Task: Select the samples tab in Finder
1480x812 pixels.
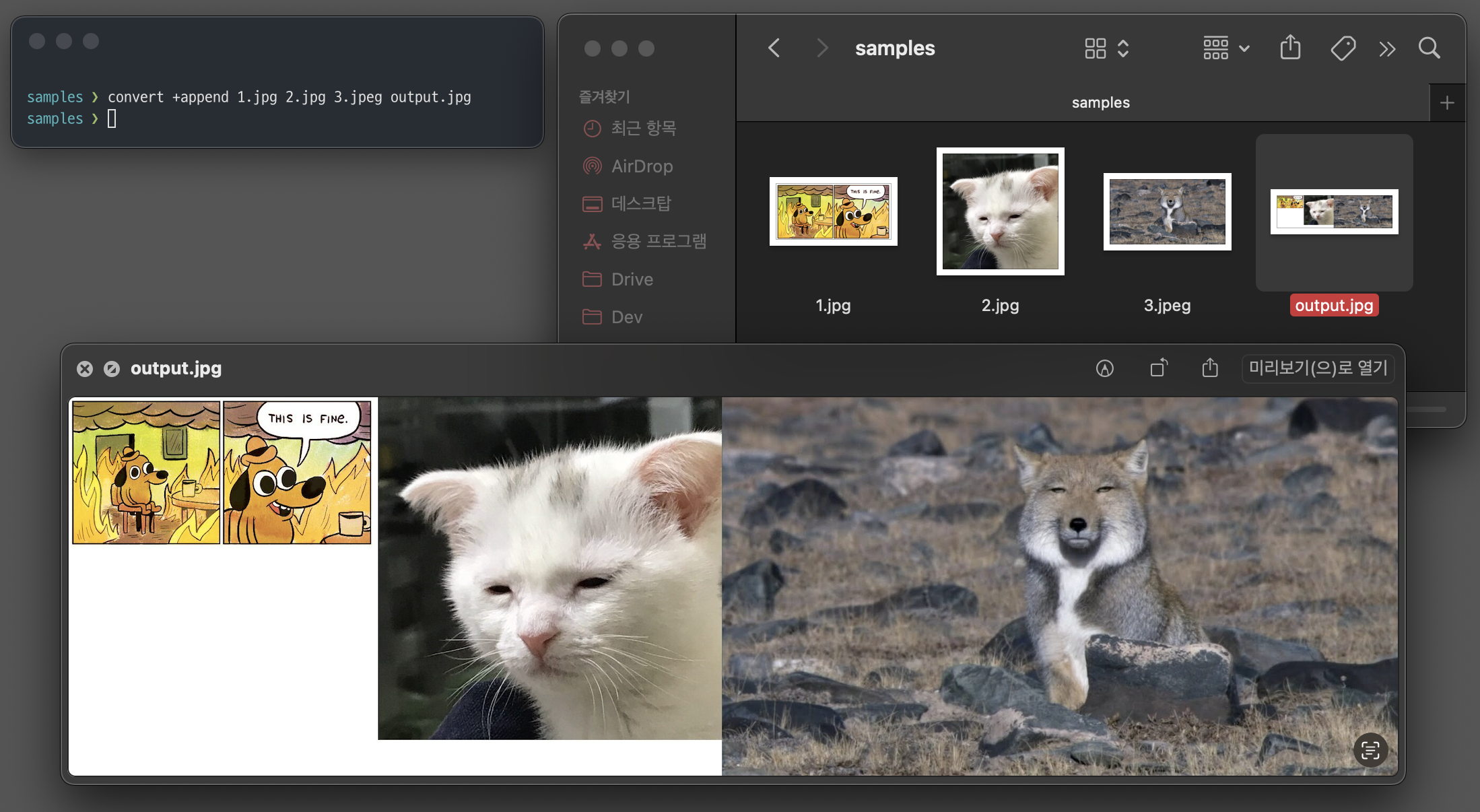Action: [1100, 103]
